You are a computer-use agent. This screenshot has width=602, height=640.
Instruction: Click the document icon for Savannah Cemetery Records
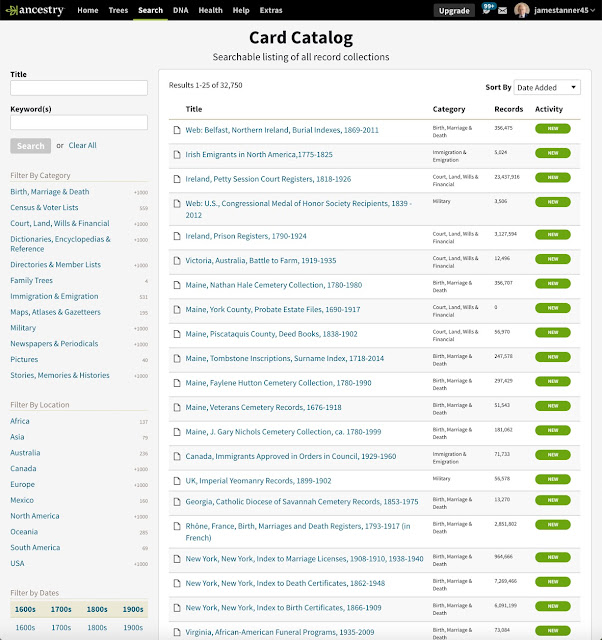[x=177, y=502]
